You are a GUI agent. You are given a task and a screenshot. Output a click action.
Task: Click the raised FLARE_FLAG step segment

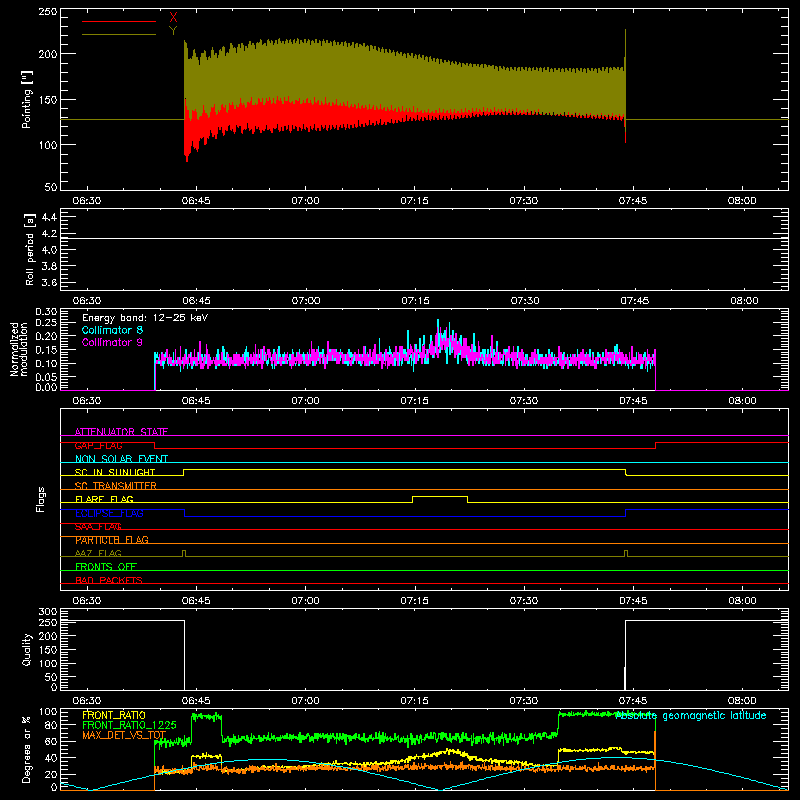click(x=440, y=496)
